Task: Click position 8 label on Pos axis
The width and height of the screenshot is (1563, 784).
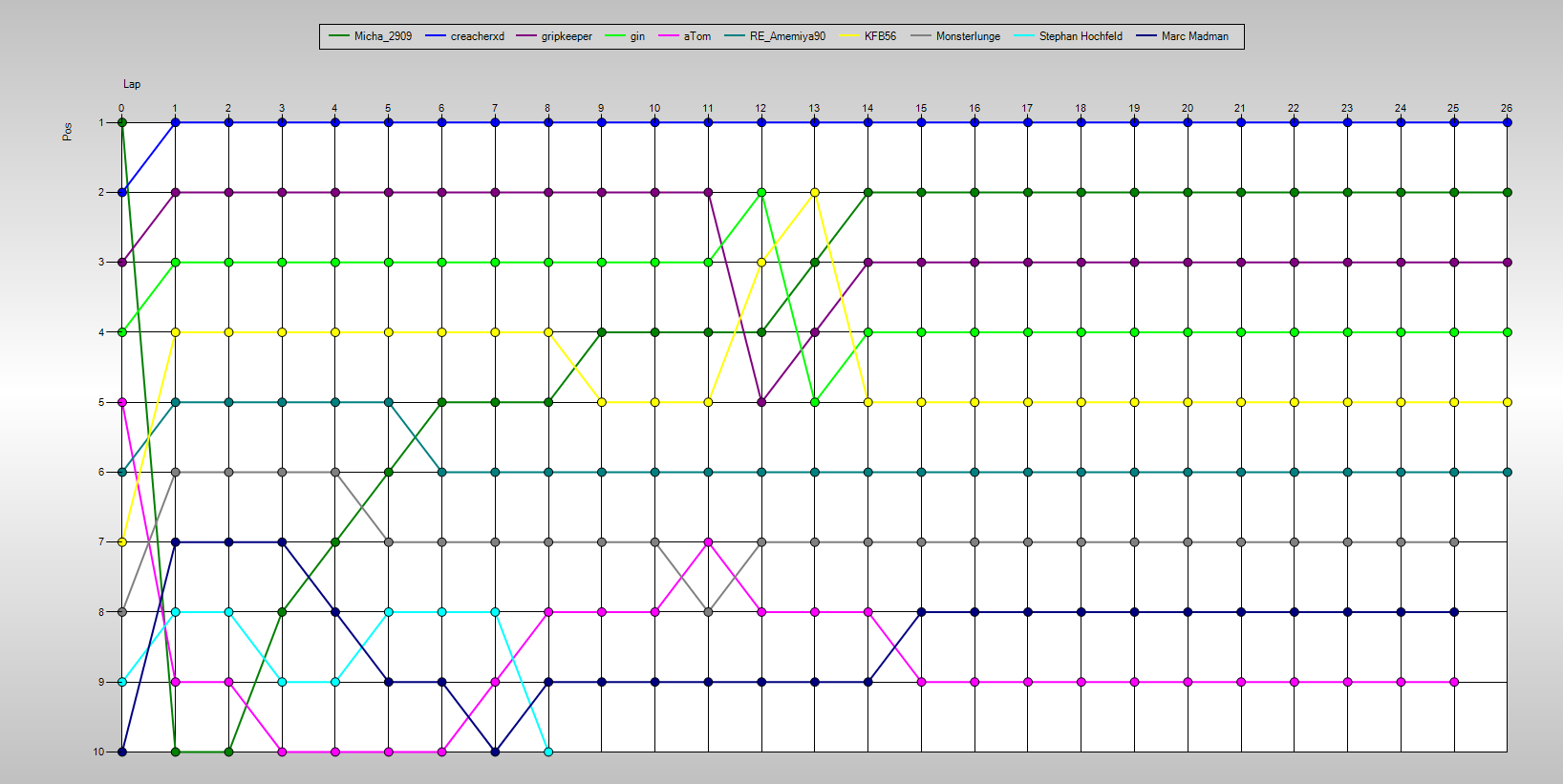Action: pyautogui.click(x=101, y=612)
